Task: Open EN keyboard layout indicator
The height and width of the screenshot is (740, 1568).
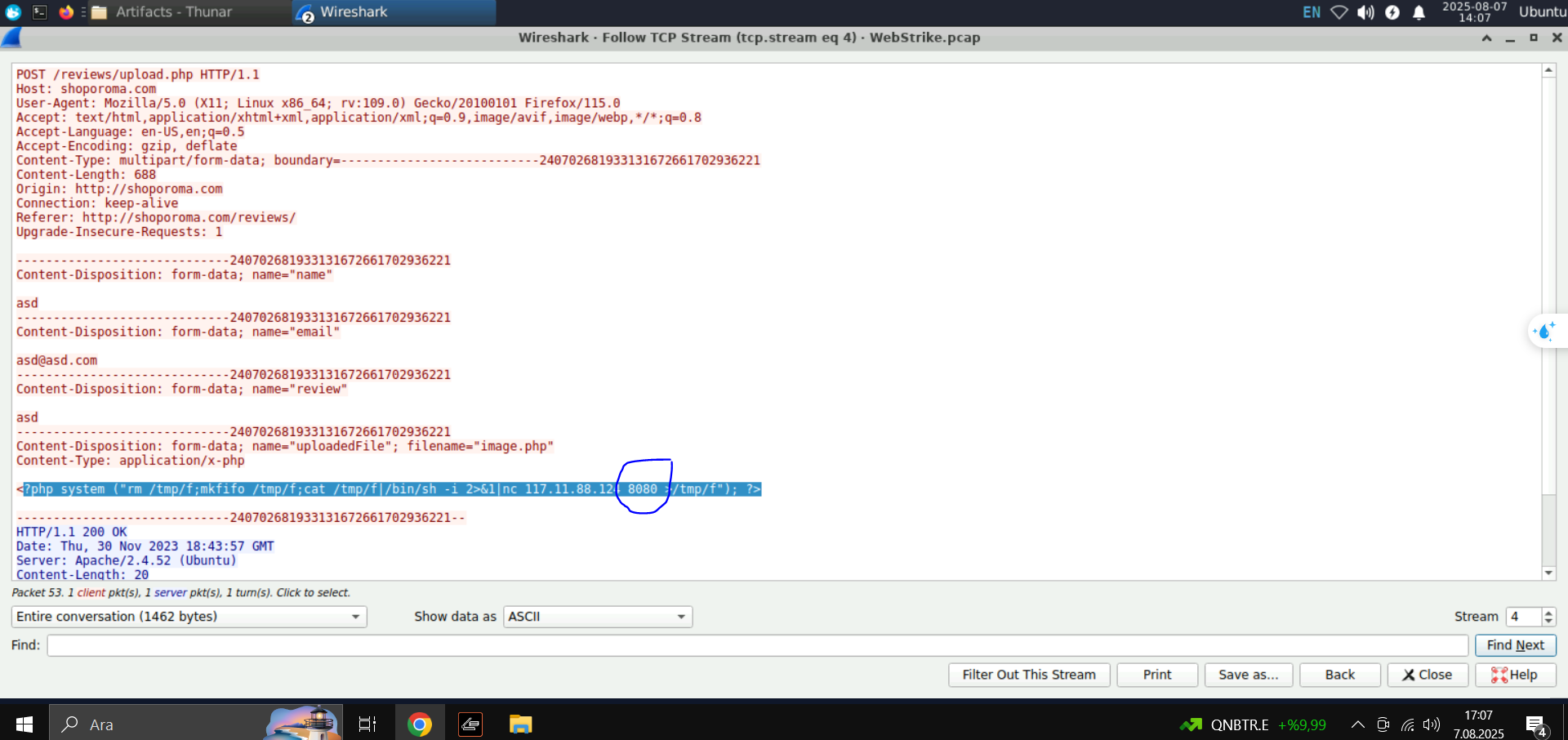Action: coord(1311,12)
